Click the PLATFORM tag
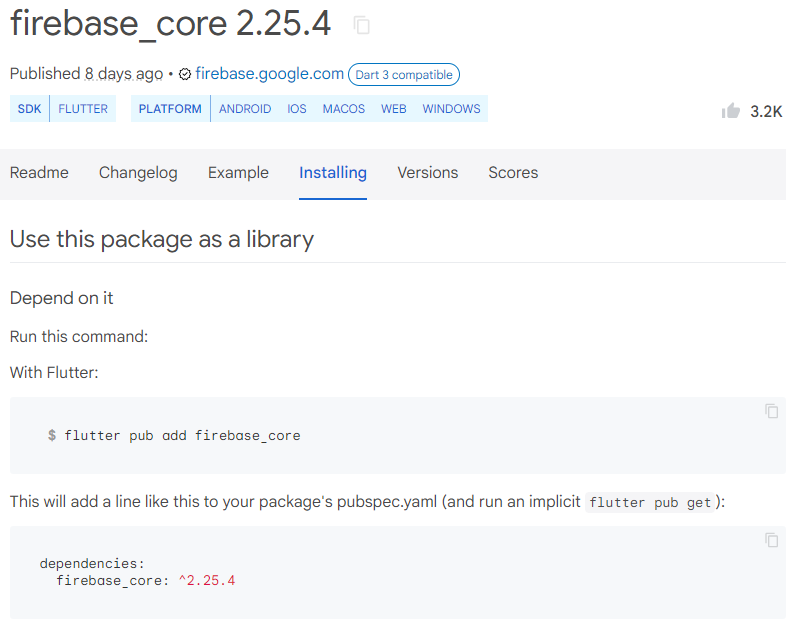 pos(170,109)
